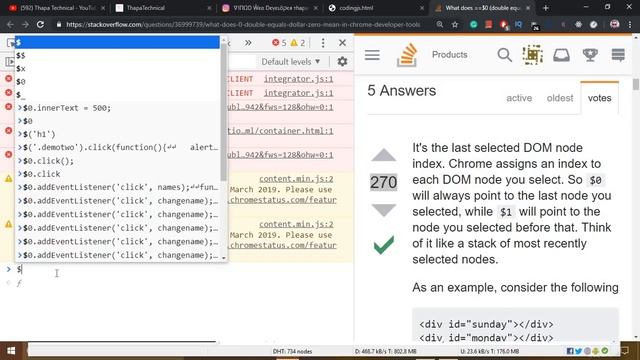Image resolution: width=640 pixels, height=360 pixels.
Task: Open container.html:1 source link
Action: [x=280, y=131]
